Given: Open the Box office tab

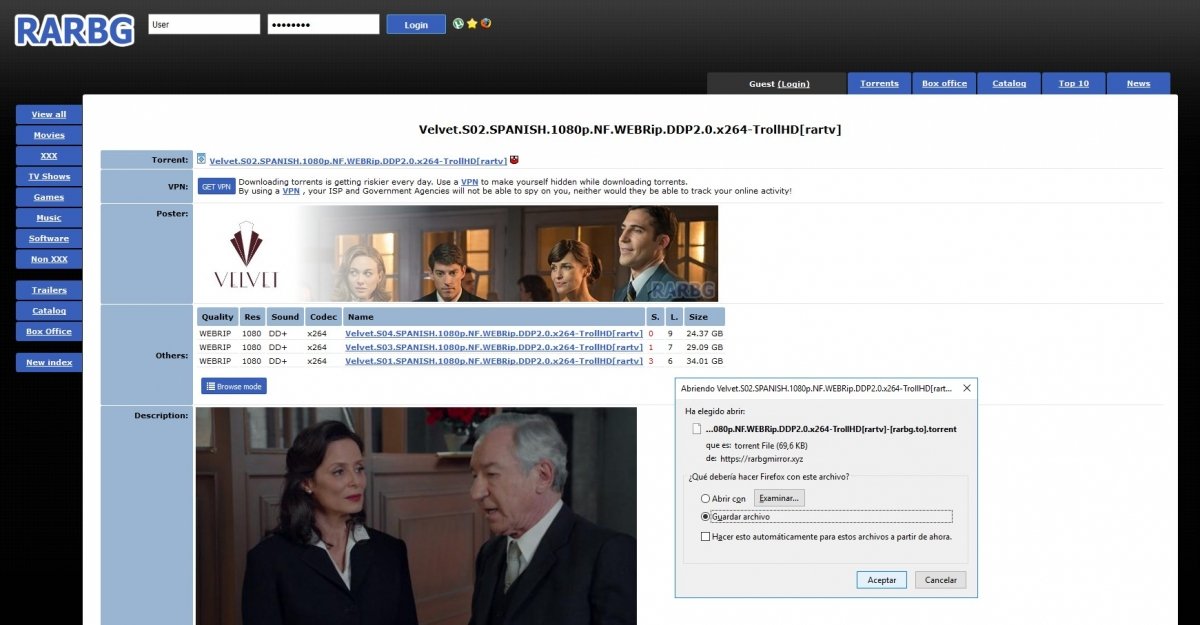Looking at the screenshot, I should (944, 83).
